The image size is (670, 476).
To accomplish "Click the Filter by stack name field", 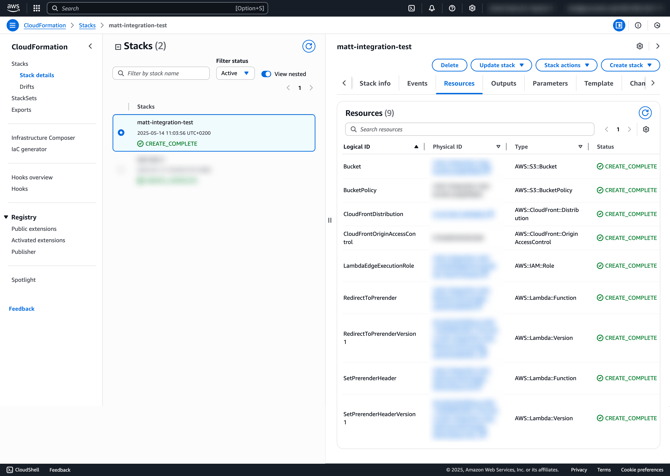I will point(161,73).
